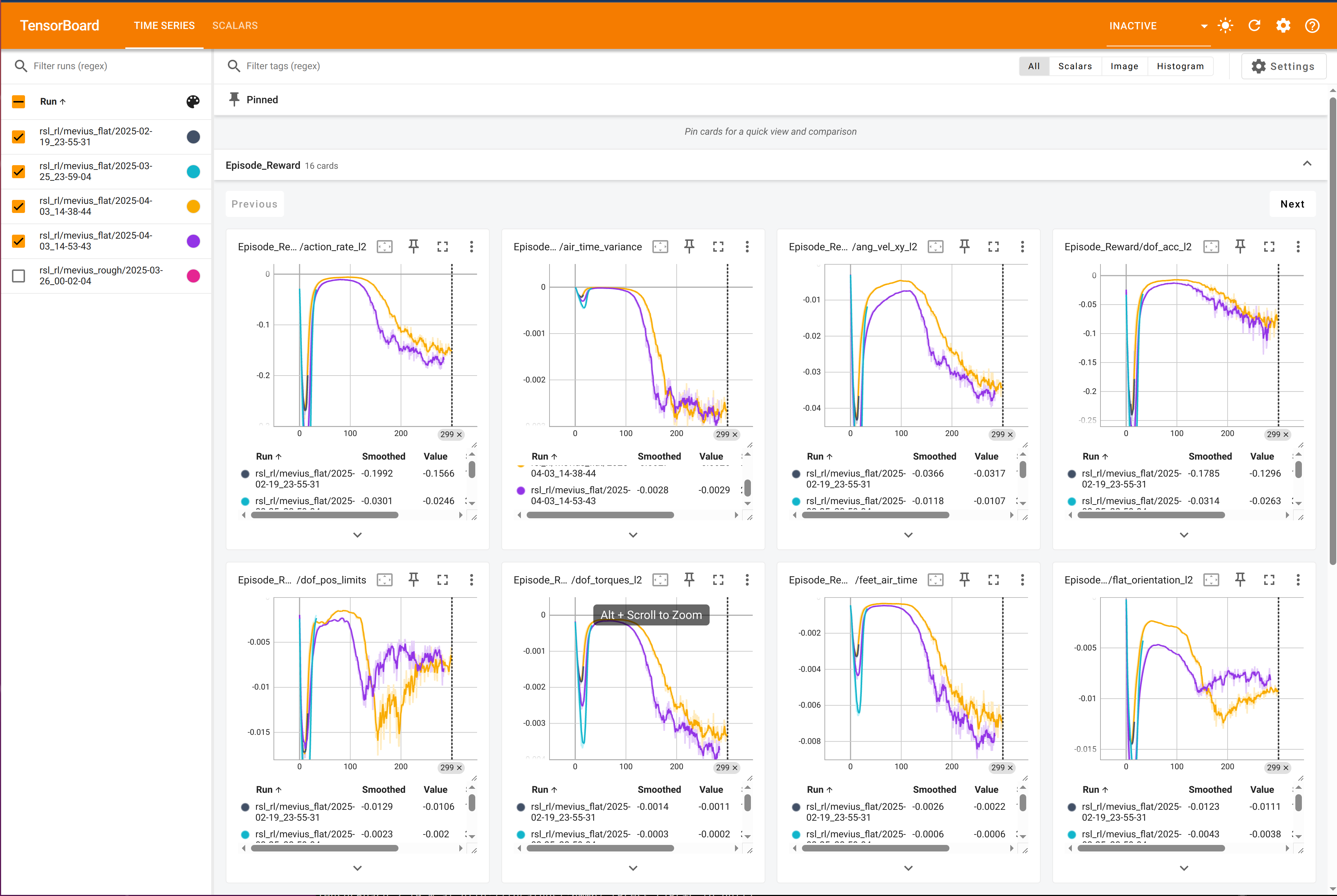The width and height of the screenshot is (1337, 896).
Task: Collapse the Episode_Reward section
Action: pyautogui.click(x=1307, y=164)
